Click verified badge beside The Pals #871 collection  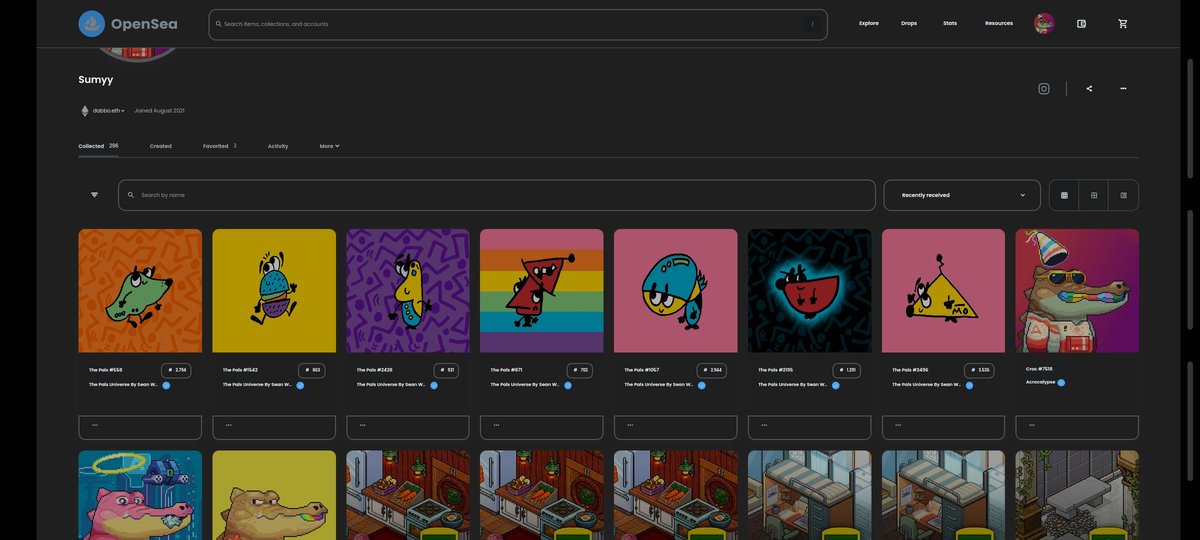tap(568, 385)
